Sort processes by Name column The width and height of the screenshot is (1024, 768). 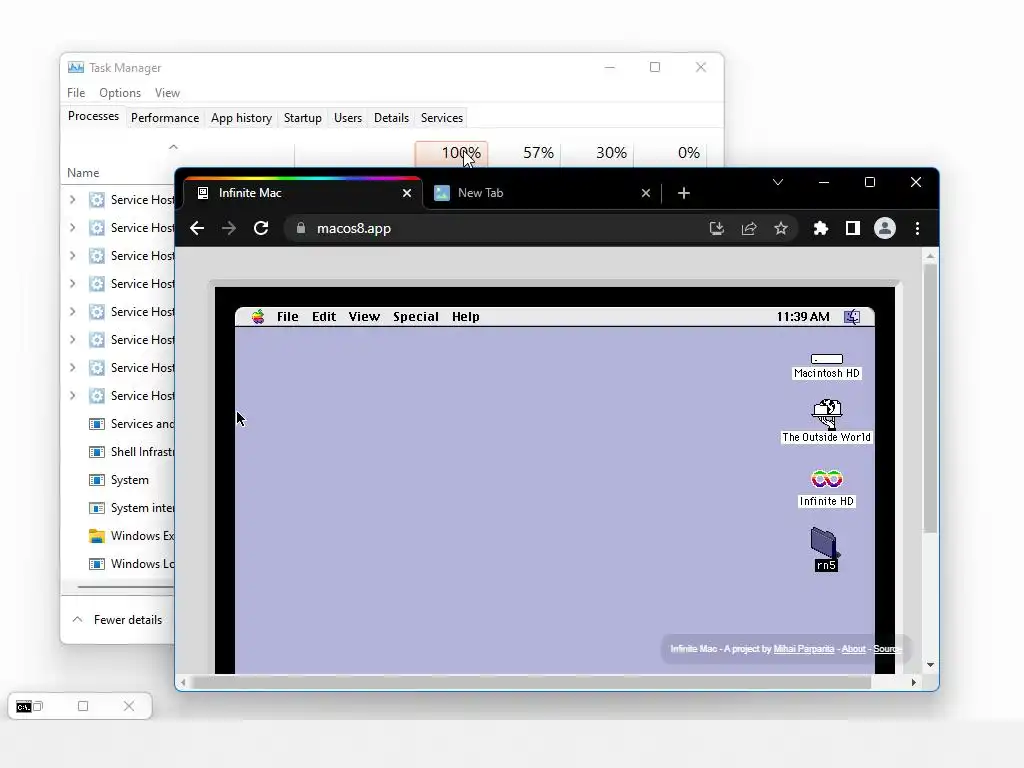[83, 173]
